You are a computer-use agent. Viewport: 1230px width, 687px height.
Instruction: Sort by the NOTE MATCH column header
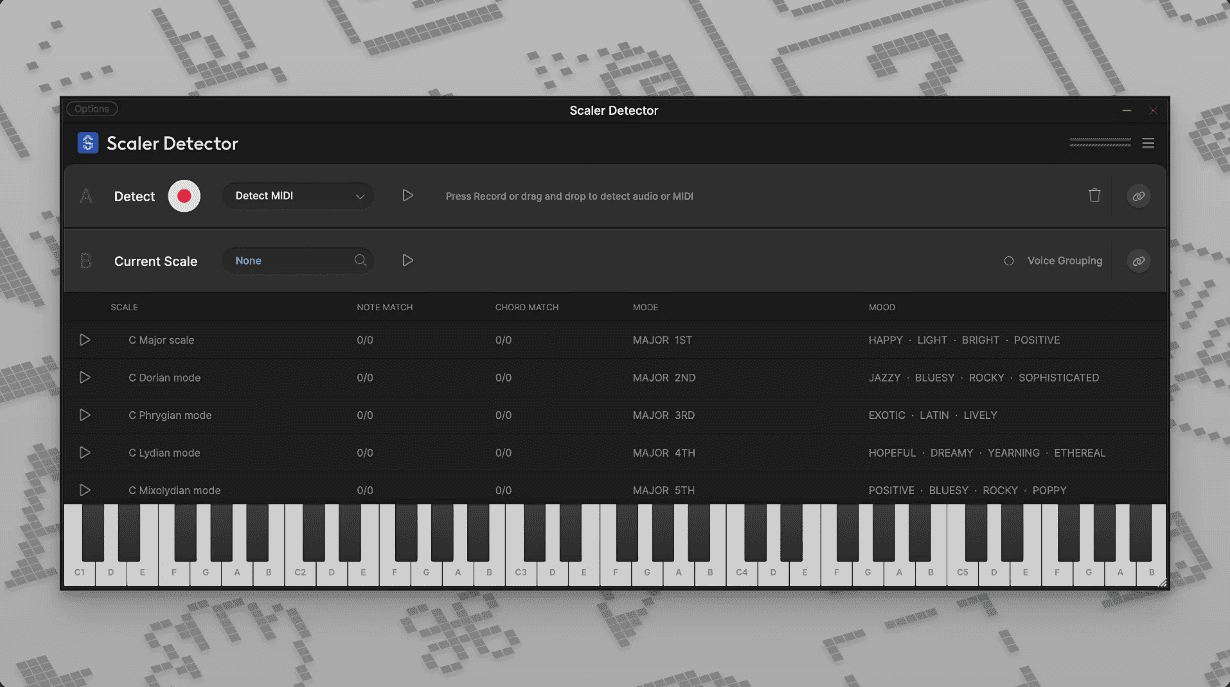[385, 307]
